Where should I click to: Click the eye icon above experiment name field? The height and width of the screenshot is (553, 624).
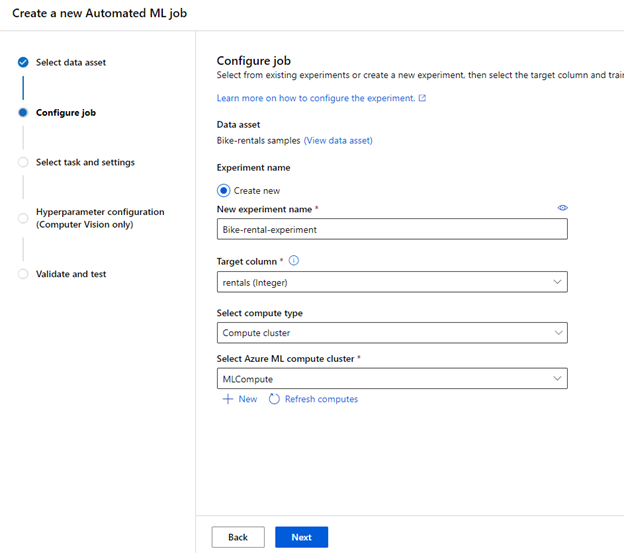point(562,208)
